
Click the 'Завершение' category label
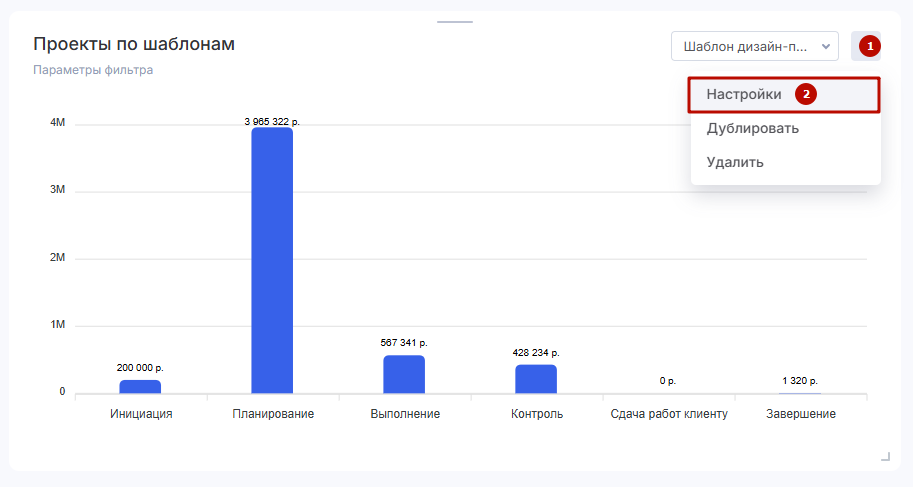800,414
